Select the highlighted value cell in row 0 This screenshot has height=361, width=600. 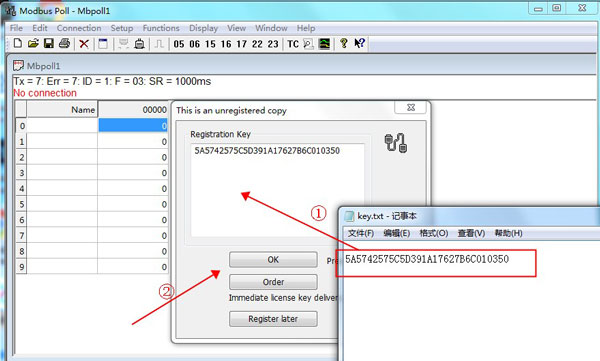133,126
